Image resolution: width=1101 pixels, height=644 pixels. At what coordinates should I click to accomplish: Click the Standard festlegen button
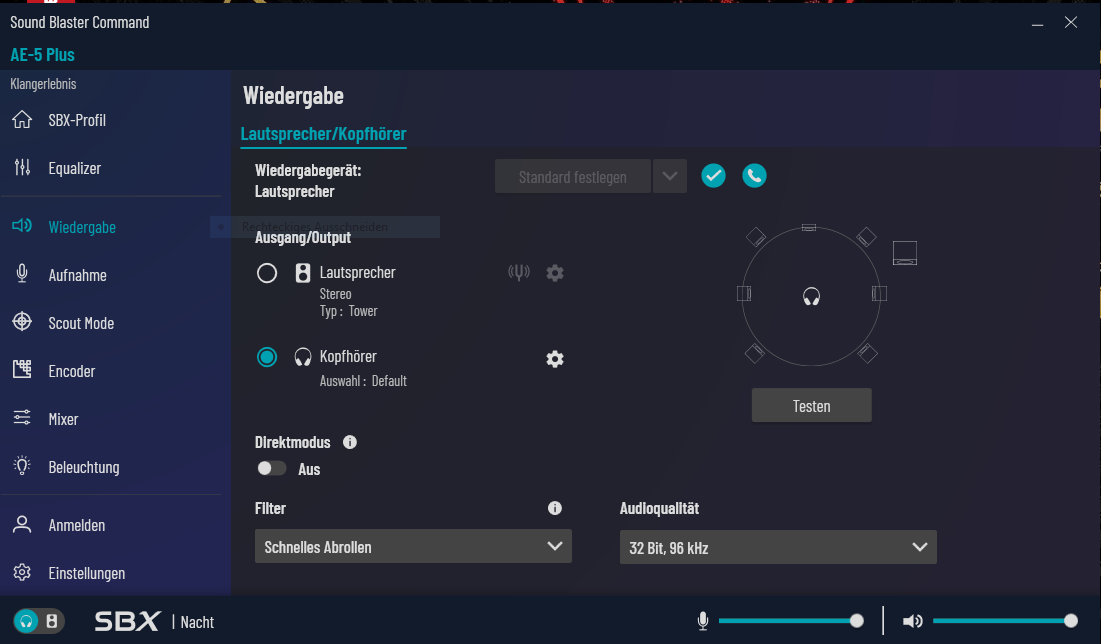573,176
